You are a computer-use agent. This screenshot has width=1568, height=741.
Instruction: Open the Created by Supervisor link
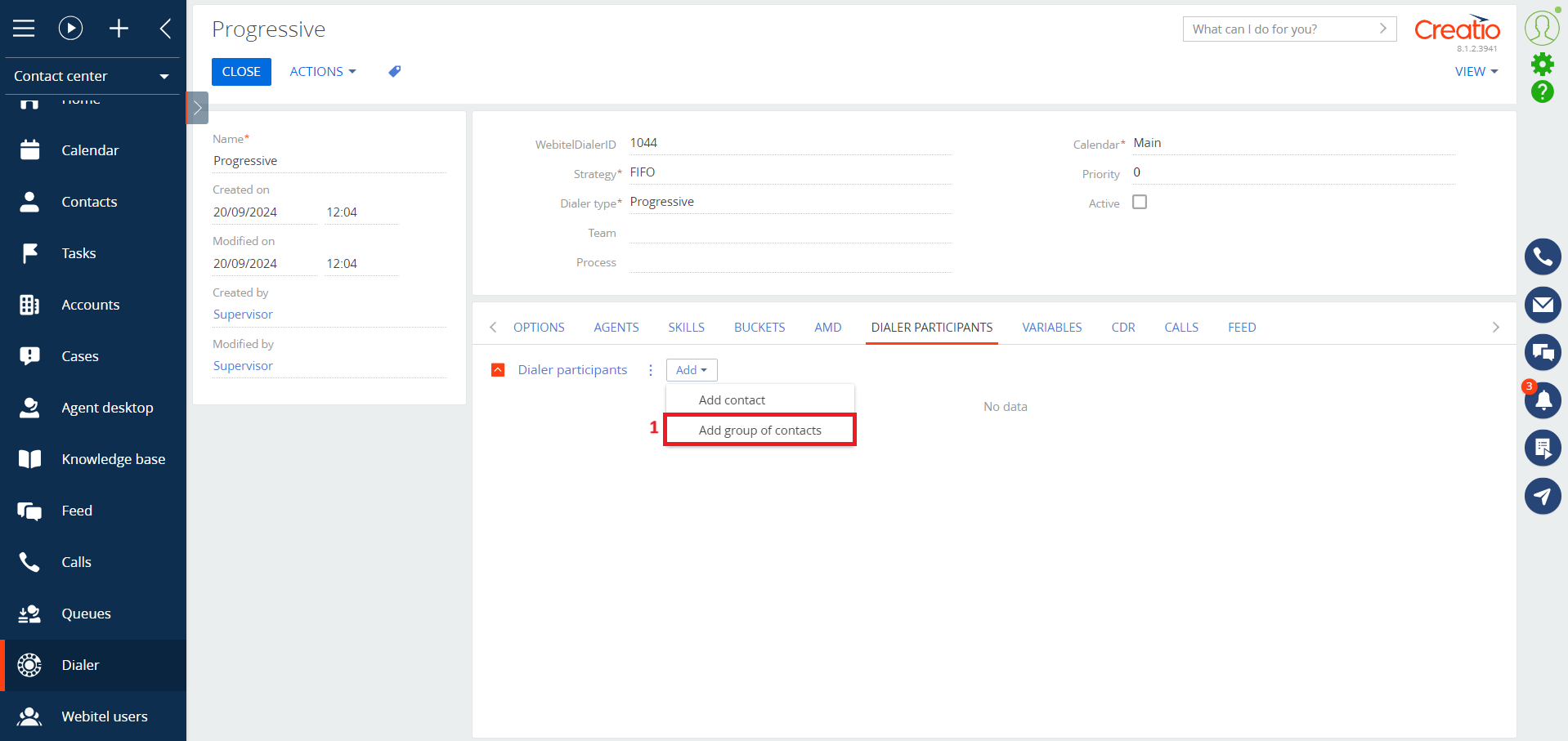pyautogui.click(x=243, y=315)
